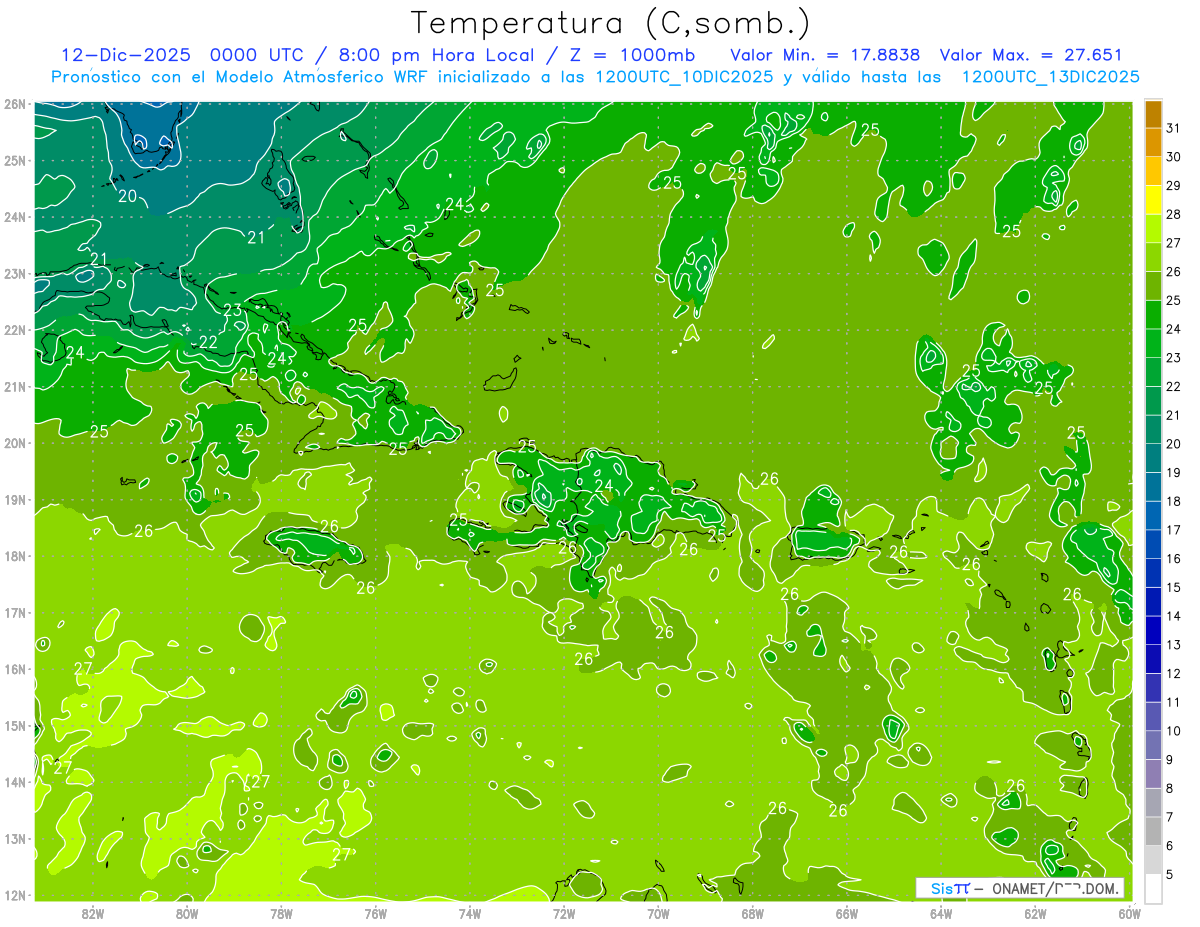Pick the white swatch below legend value 5

tap(1153, 888)
